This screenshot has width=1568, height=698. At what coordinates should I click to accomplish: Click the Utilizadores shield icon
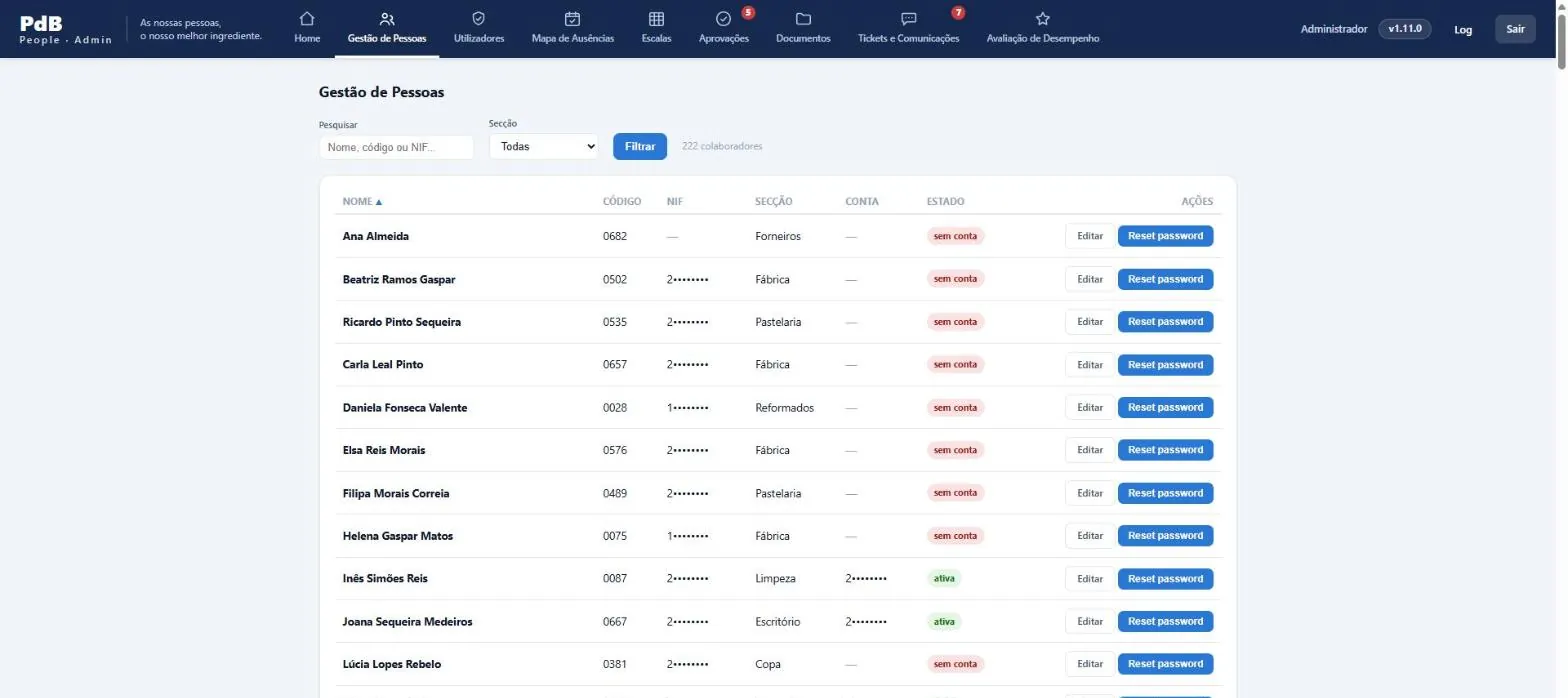point(478,18)
